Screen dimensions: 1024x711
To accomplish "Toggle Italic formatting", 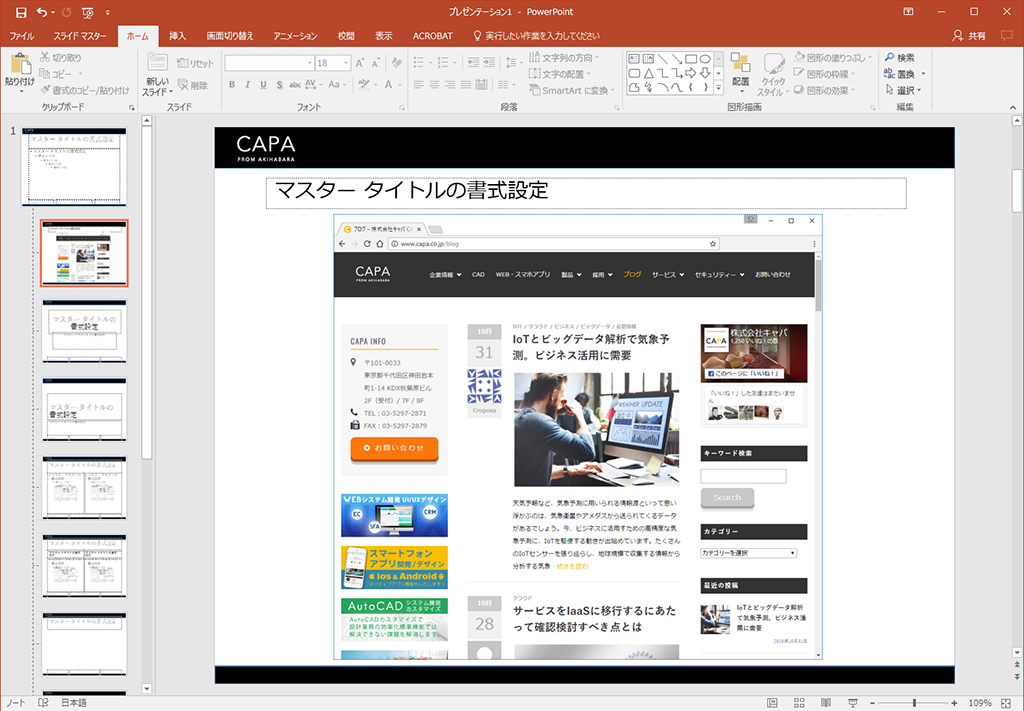I will pyautogui.click(x=248, y=84).
